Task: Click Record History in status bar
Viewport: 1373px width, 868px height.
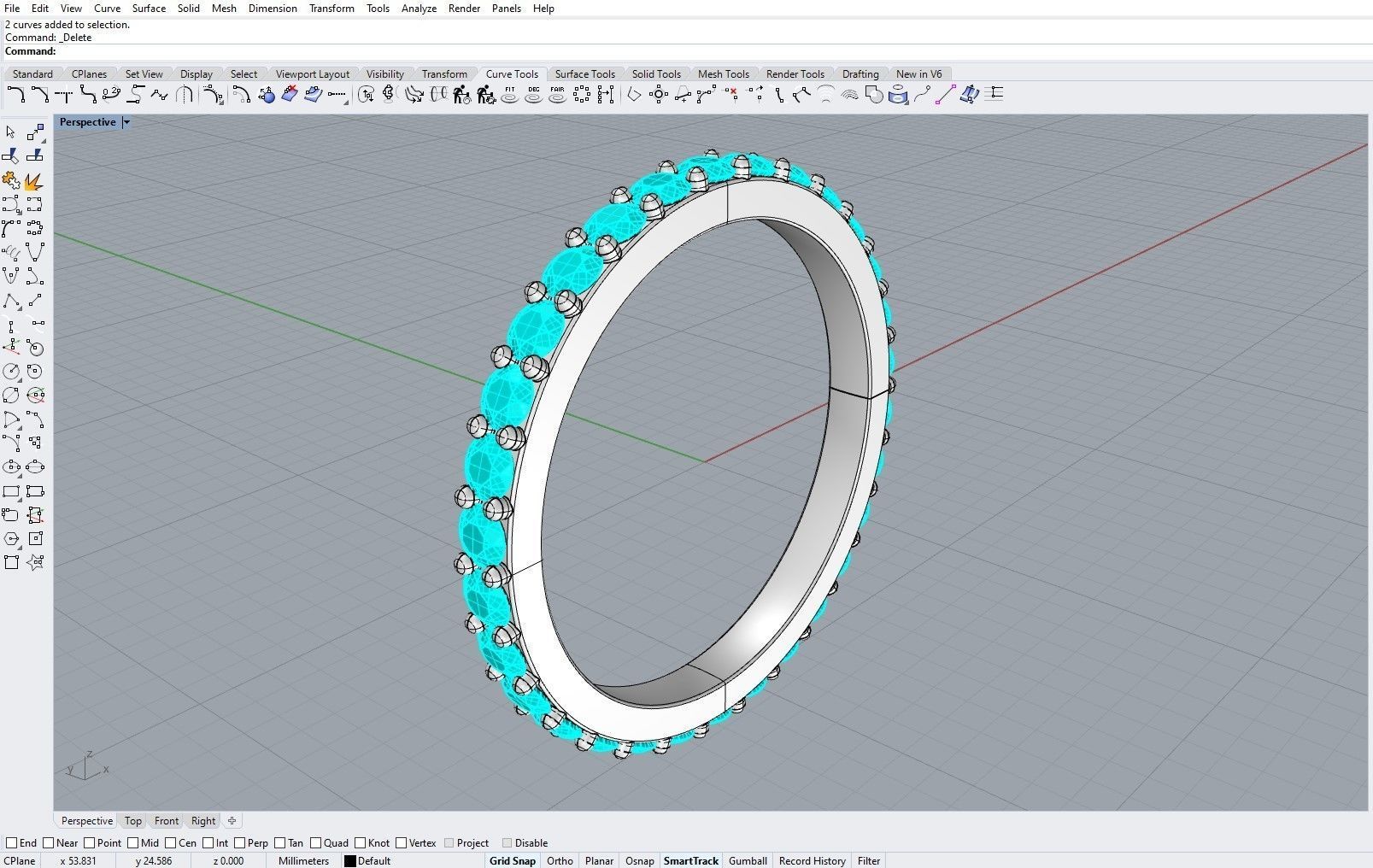Action: [x=813, y=861]
